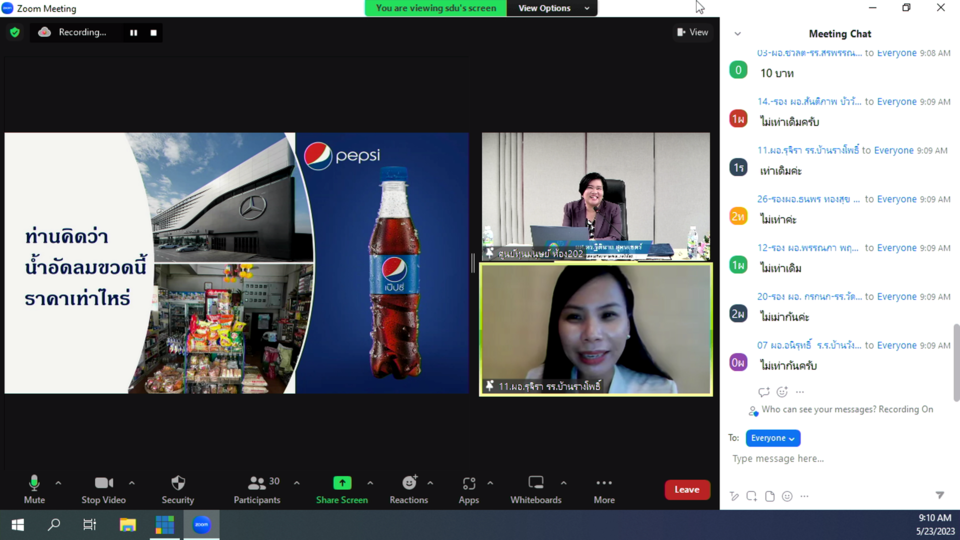
Task: Open video options arrow next to Stop Video
Action: click(x=132, y=483)
